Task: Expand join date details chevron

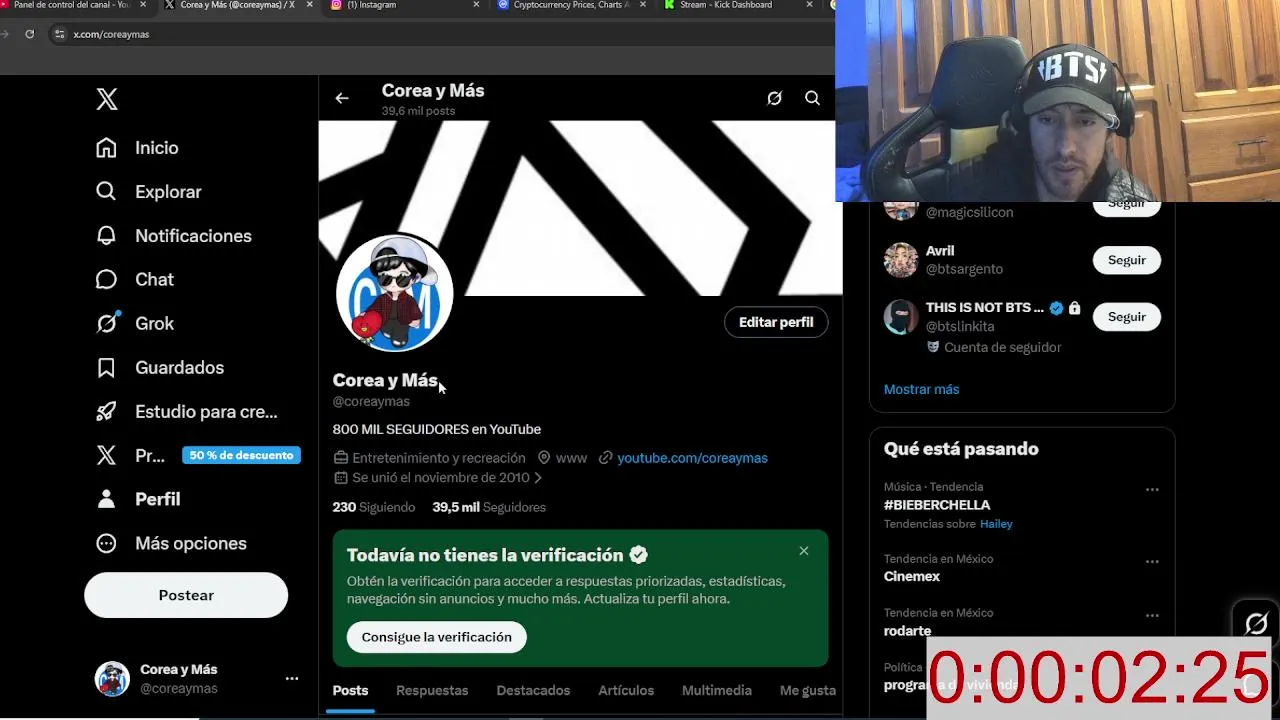Action: (x=538, y=478)
